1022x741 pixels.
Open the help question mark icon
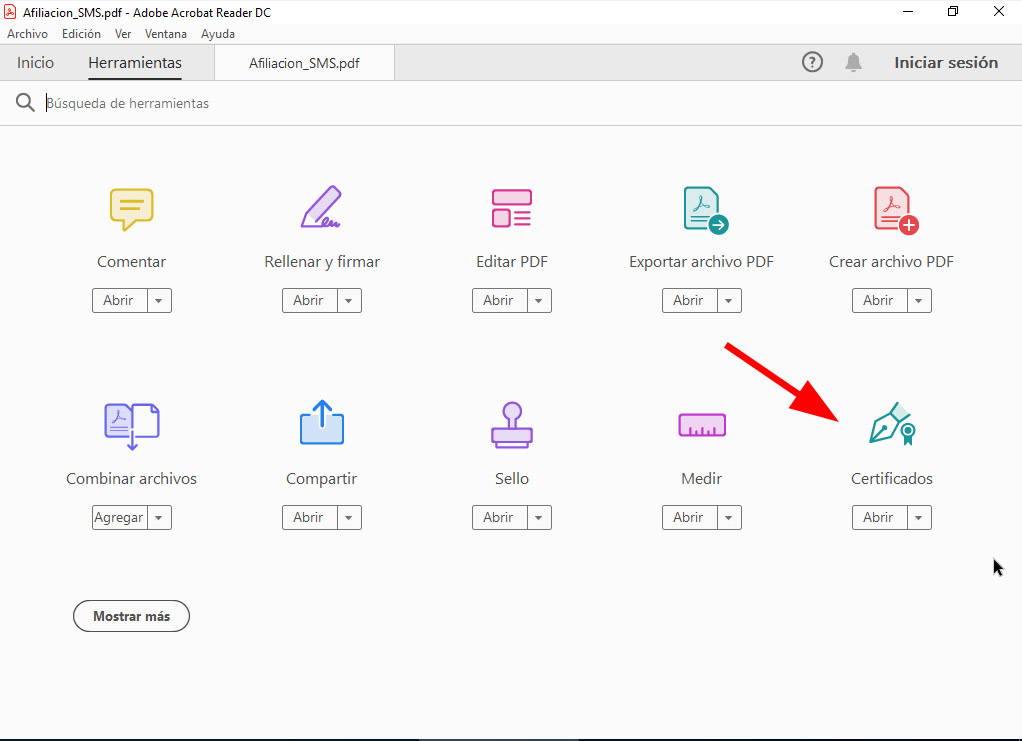[812, 63]
